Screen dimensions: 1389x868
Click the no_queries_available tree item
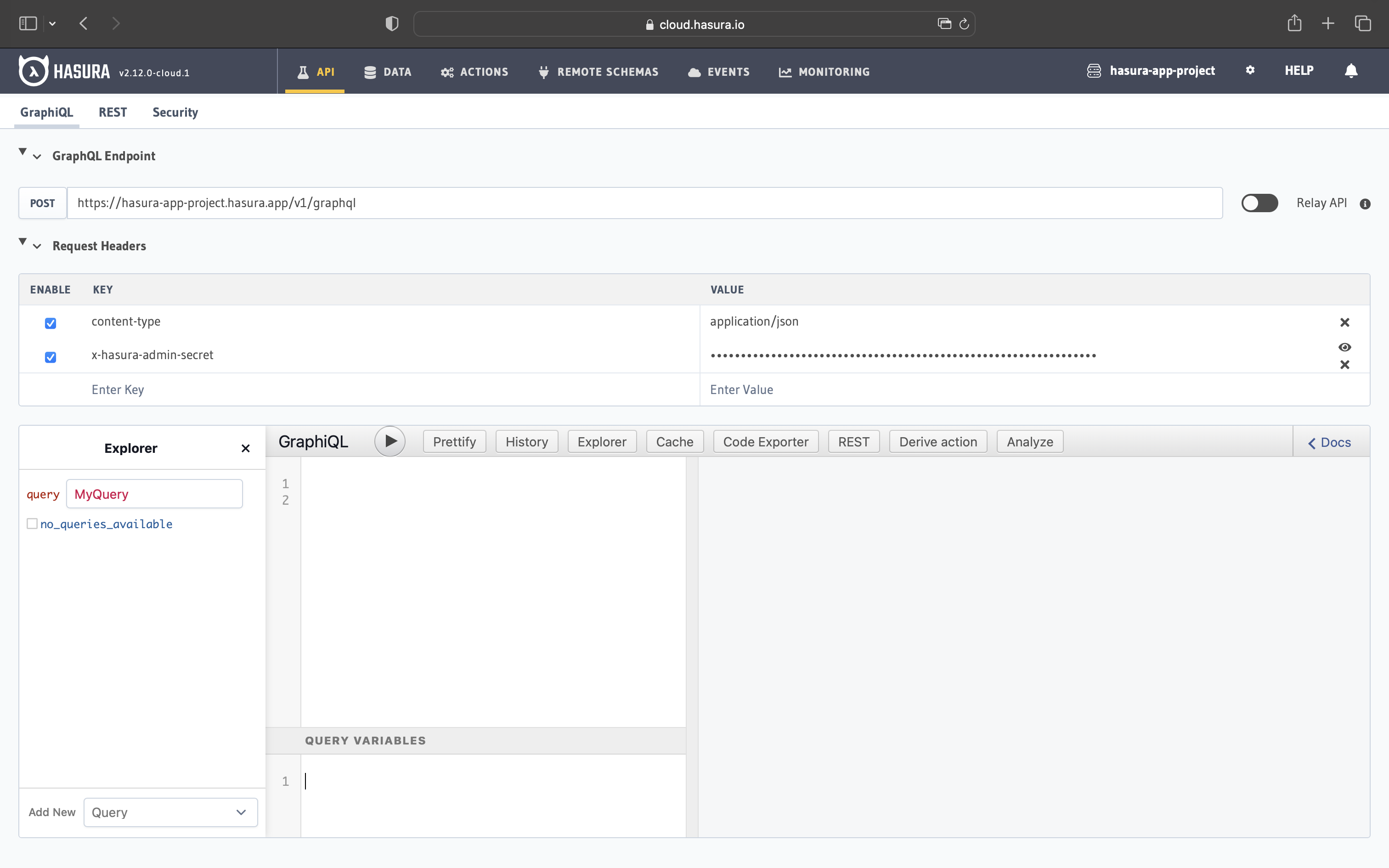click(106, 524)
